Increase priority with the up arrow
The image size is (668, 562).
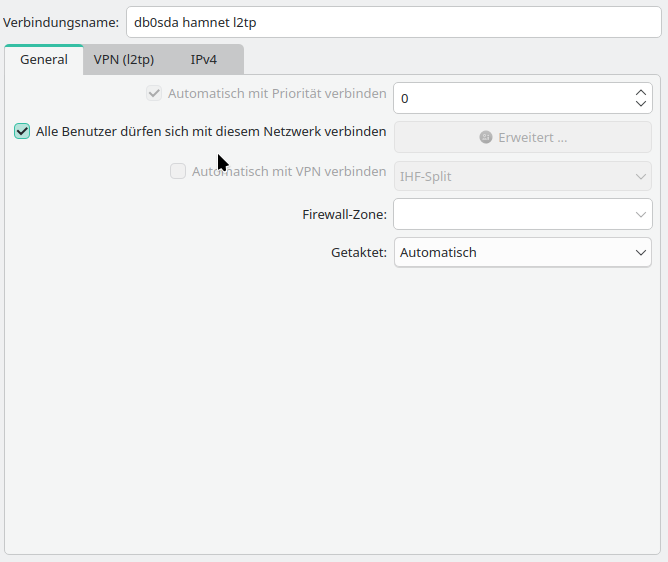641,92
